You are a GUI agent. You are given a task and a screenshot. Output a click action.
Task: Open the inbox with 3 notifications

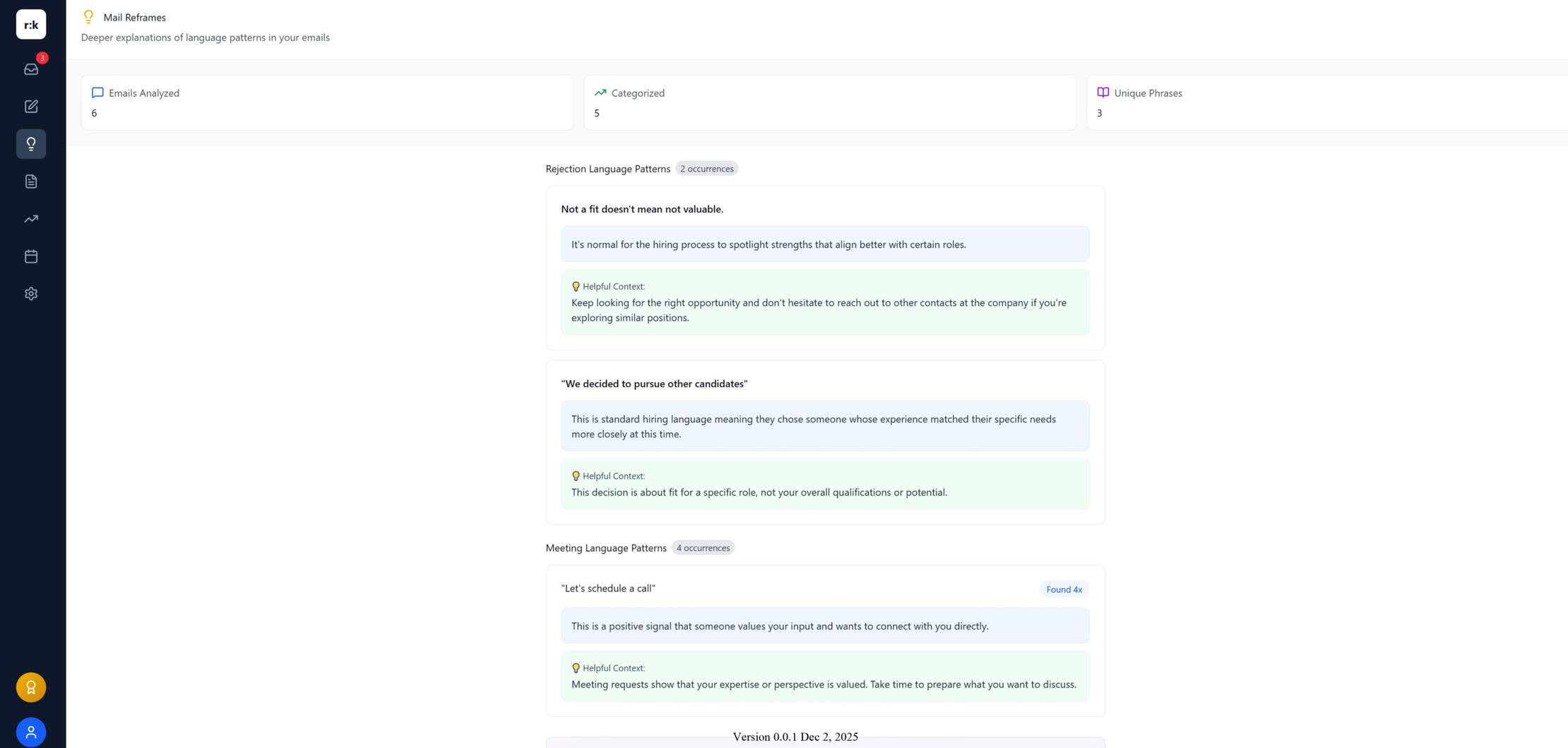(x=31, y=69)
